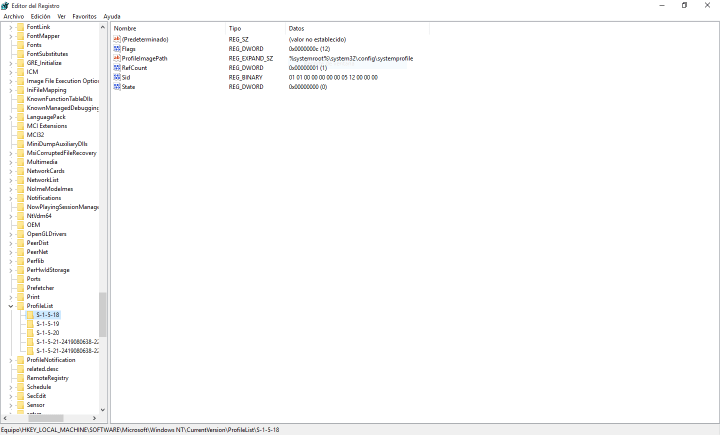The image size is (720, 435).
Task: Open the Archivo menu
Action: [x=13, y=16]
